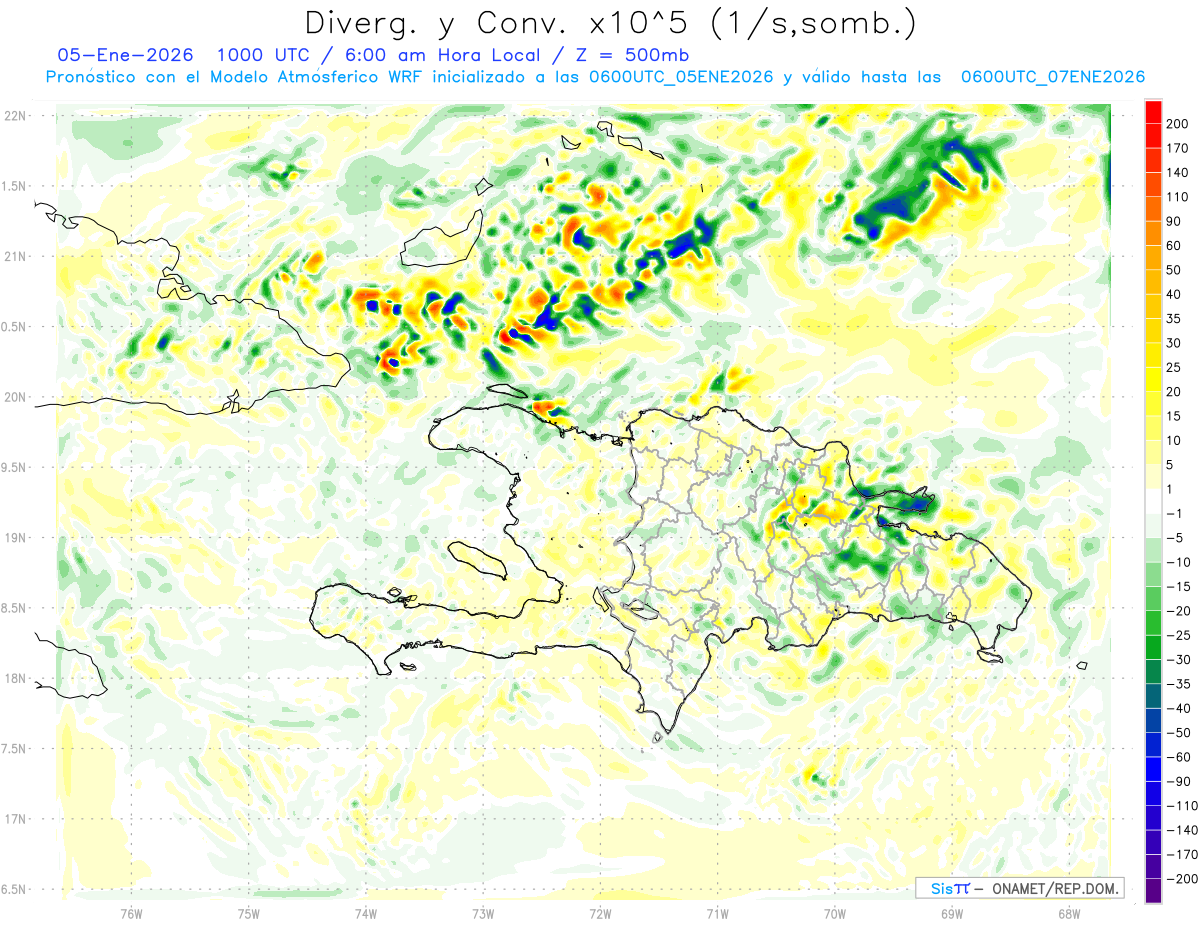Click the red top swatch of the color scale
This screenshot has height=927, width=1200.
pyautogui.click(x=1153, y=113)
